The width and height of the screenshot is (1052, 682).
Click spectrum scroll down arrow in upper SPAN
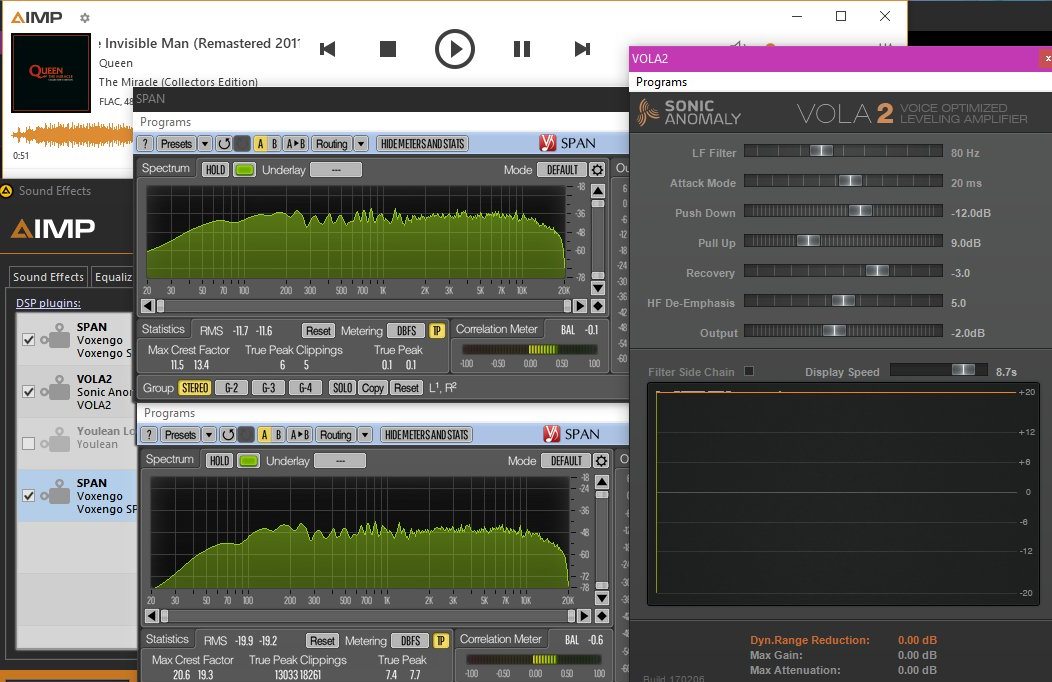598,288
